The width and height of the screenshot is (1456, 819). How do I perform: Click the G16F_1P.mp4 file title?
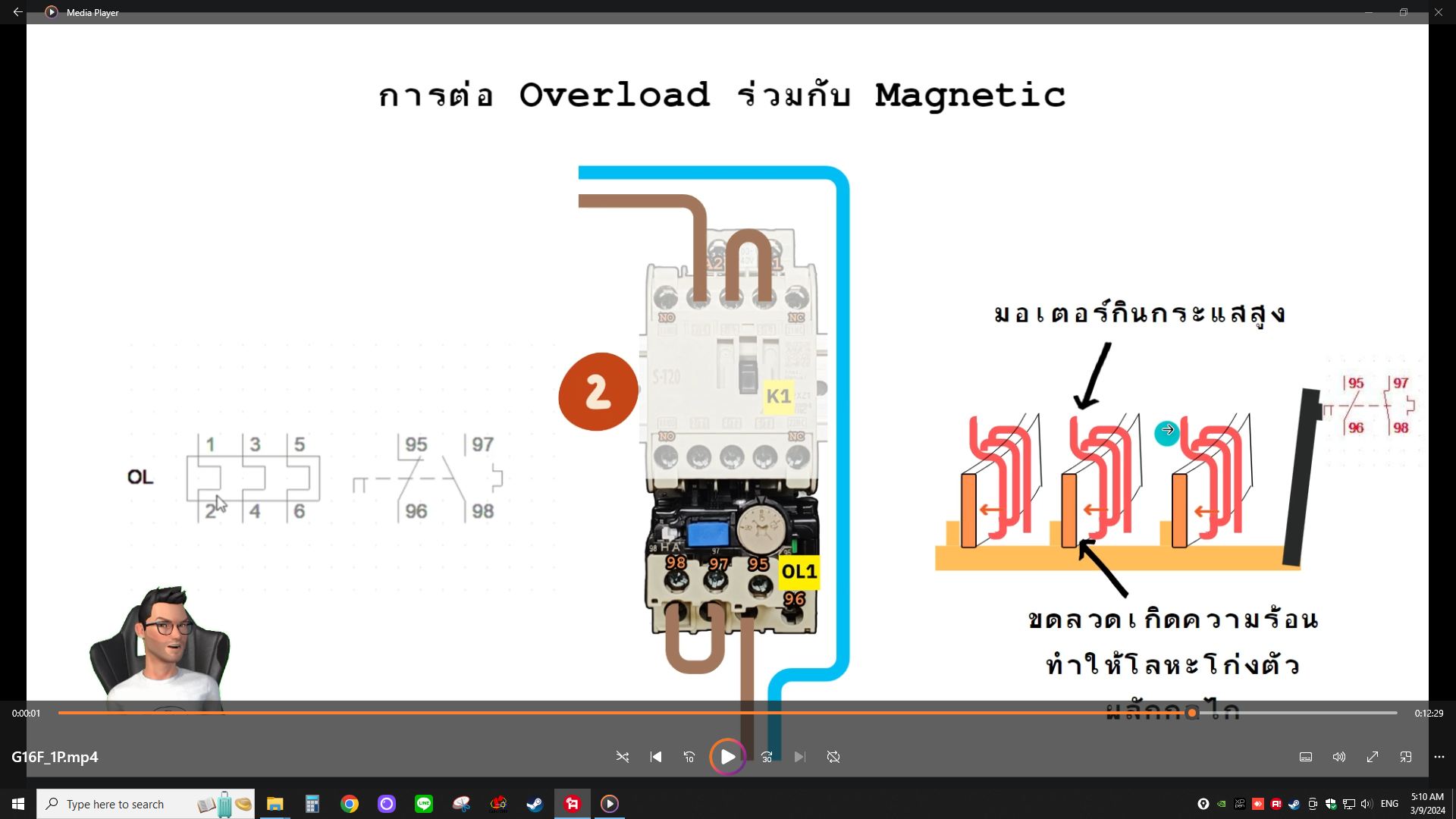(x=55, y=757)
